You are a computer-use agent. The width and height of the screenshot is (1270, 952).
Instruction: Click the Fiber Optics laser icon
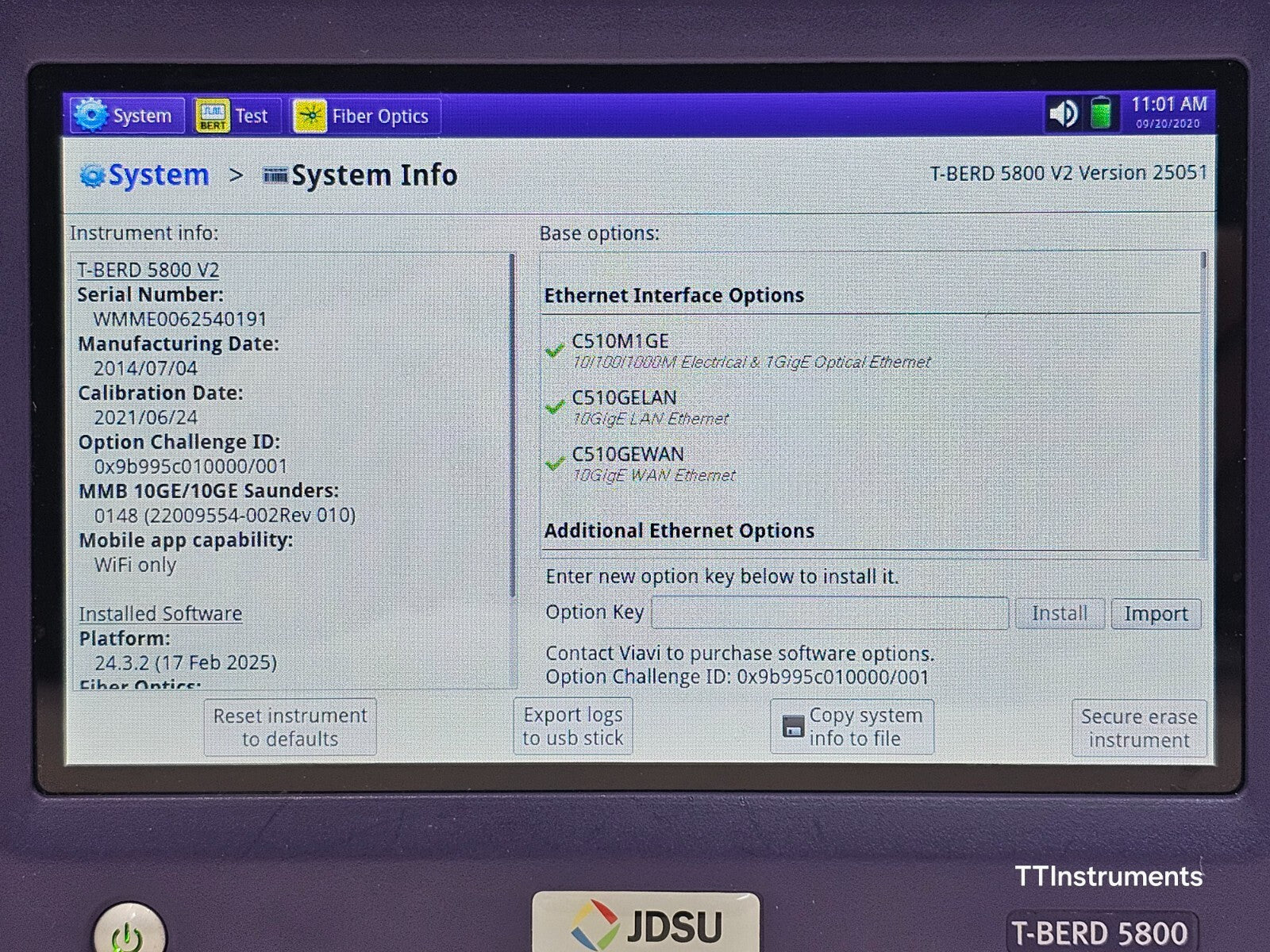[310, 116]
